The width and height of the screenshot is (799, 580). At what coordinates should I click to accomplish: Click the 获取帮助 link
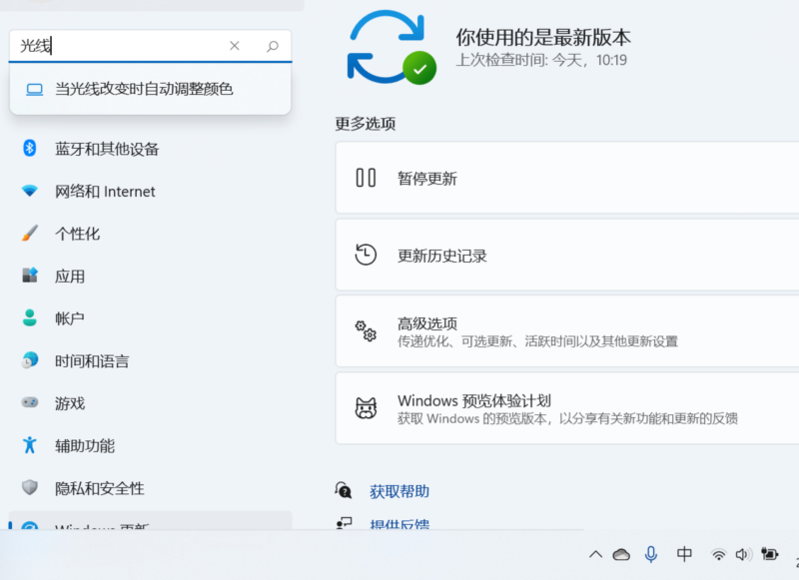[x=399, y=491]
